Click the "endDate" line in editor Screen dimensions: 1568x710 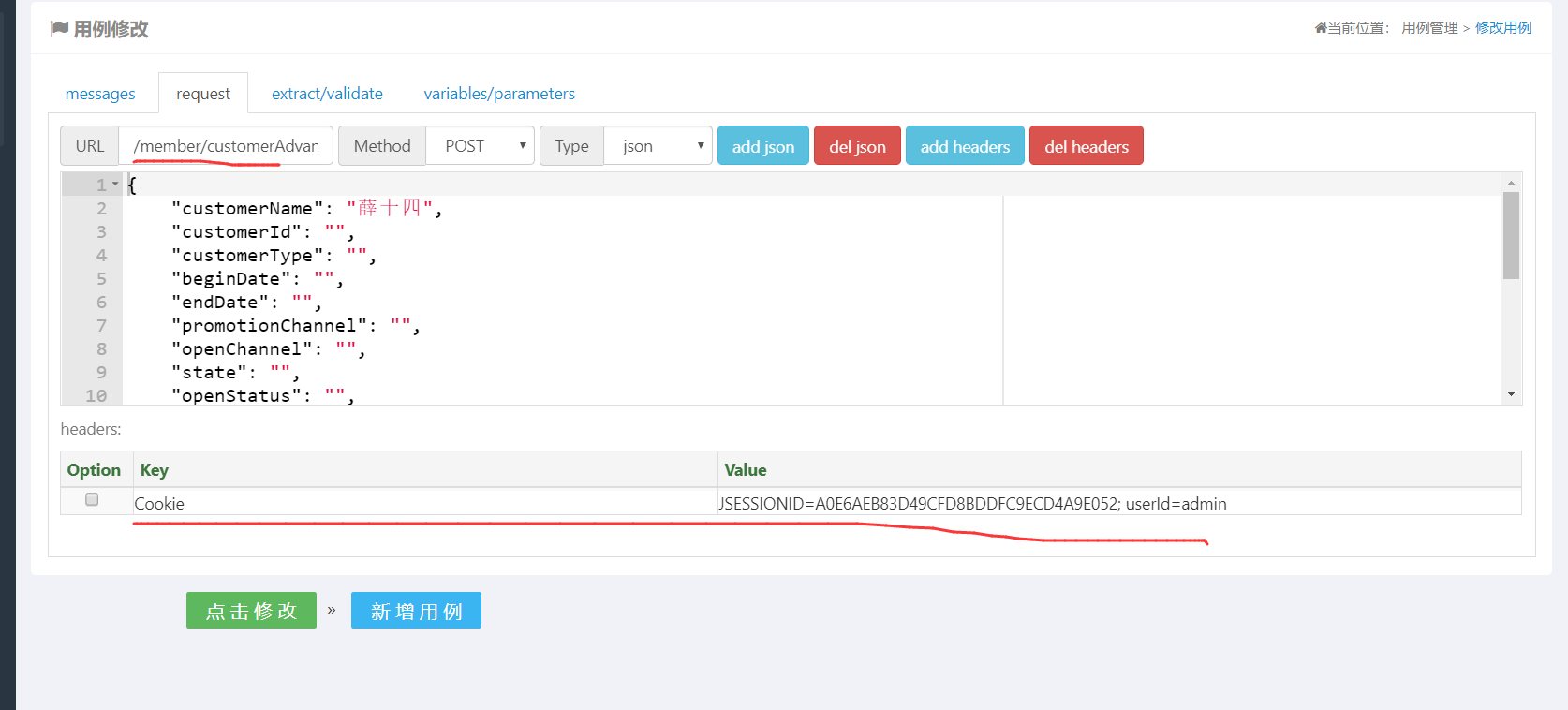[x=246, y=302]
